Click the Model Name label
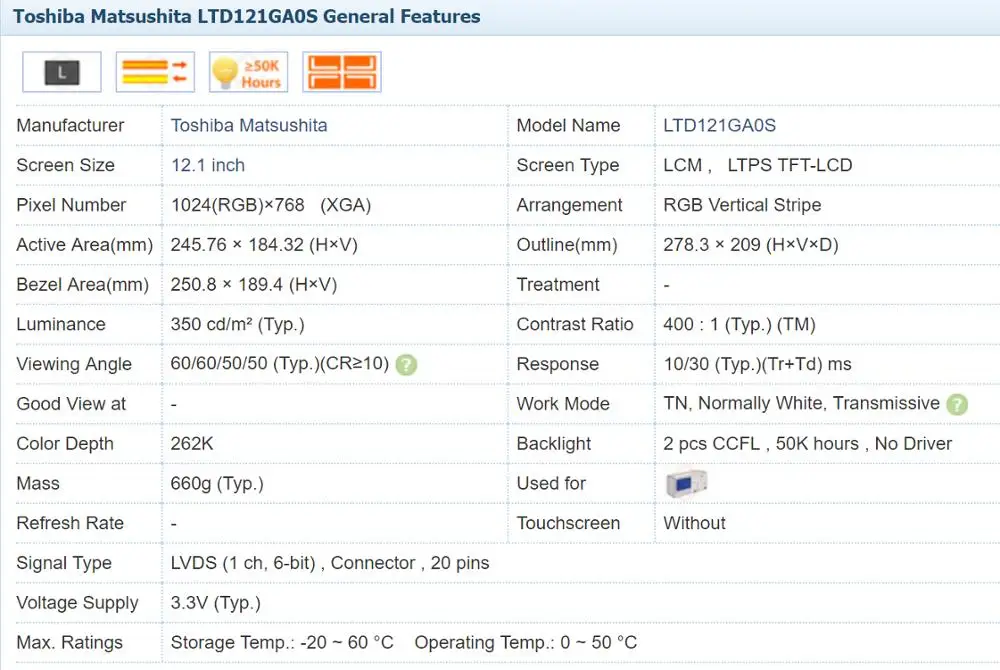Screen dimensions: 1000x670 (568, 125)
